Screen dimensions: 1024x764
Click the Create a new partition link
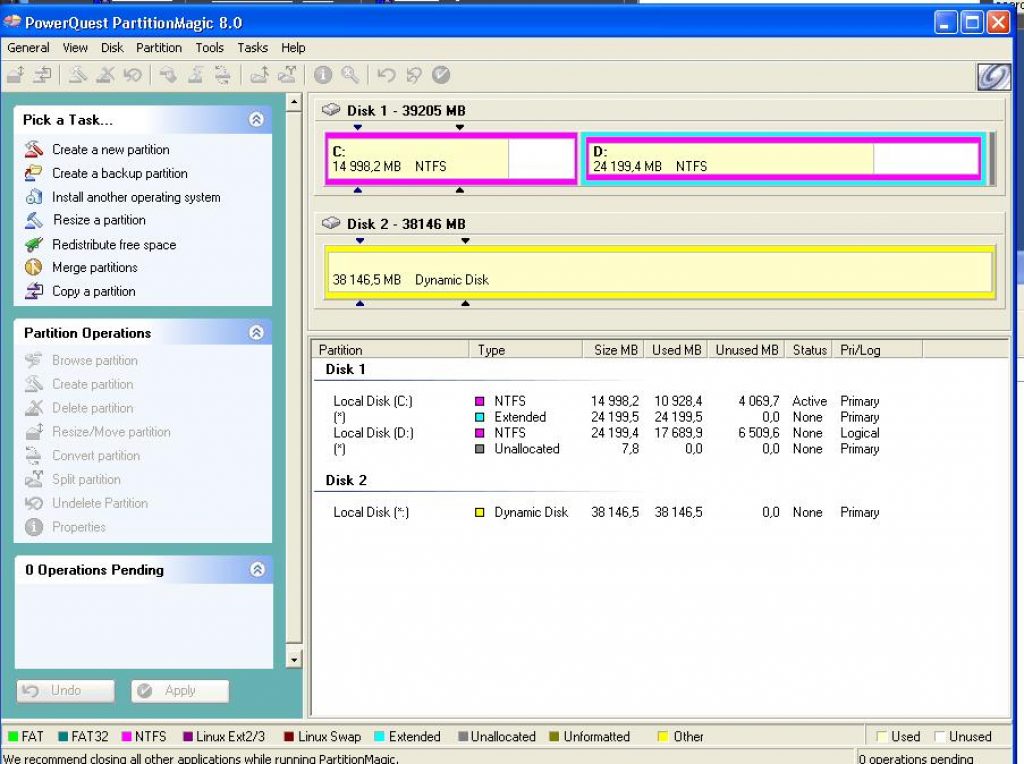(x=111, y=150)
